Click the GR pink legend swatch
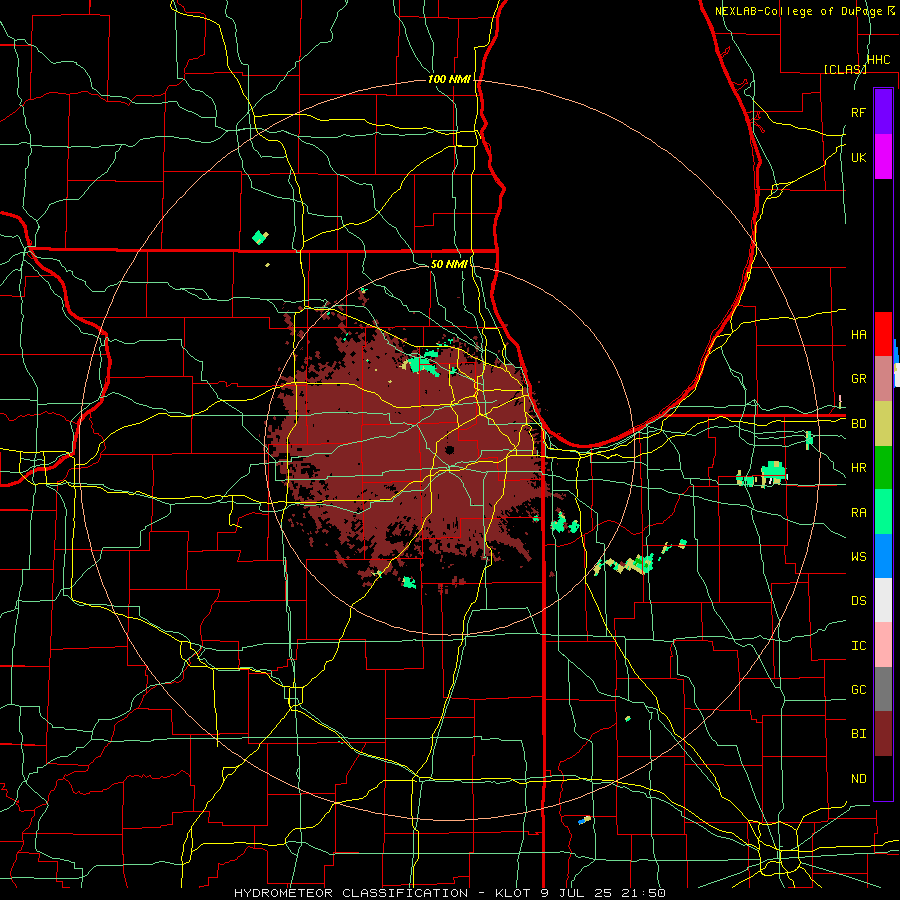 point(883,379)
